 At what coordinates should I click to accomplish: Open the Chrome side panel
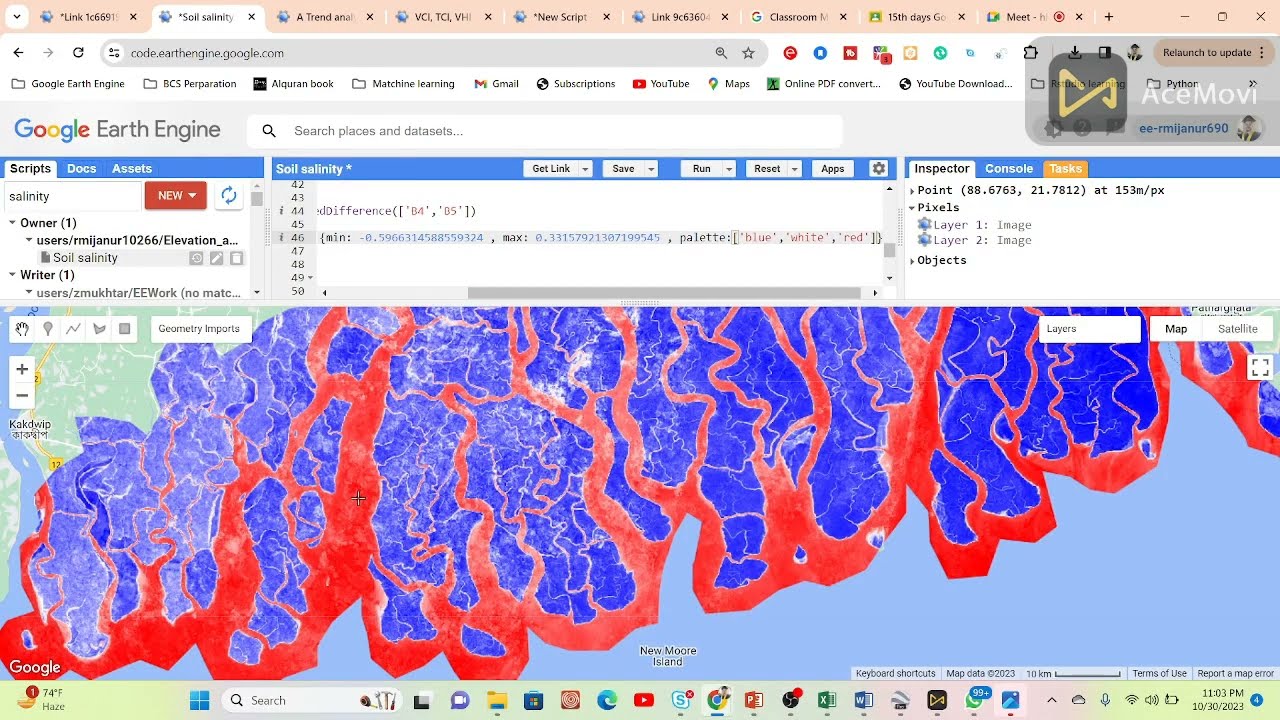pos(1104,53)
